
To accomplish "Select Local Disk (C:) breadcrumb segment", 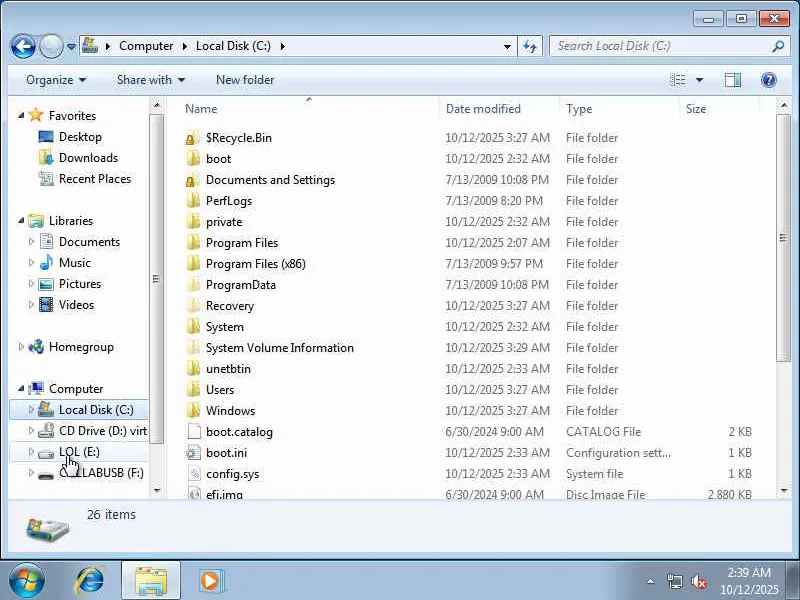I will pos(233,46).
